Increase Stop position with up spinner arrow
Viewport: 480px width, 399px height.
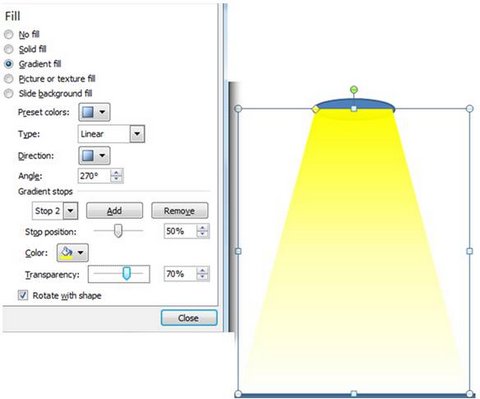[203, 227]
